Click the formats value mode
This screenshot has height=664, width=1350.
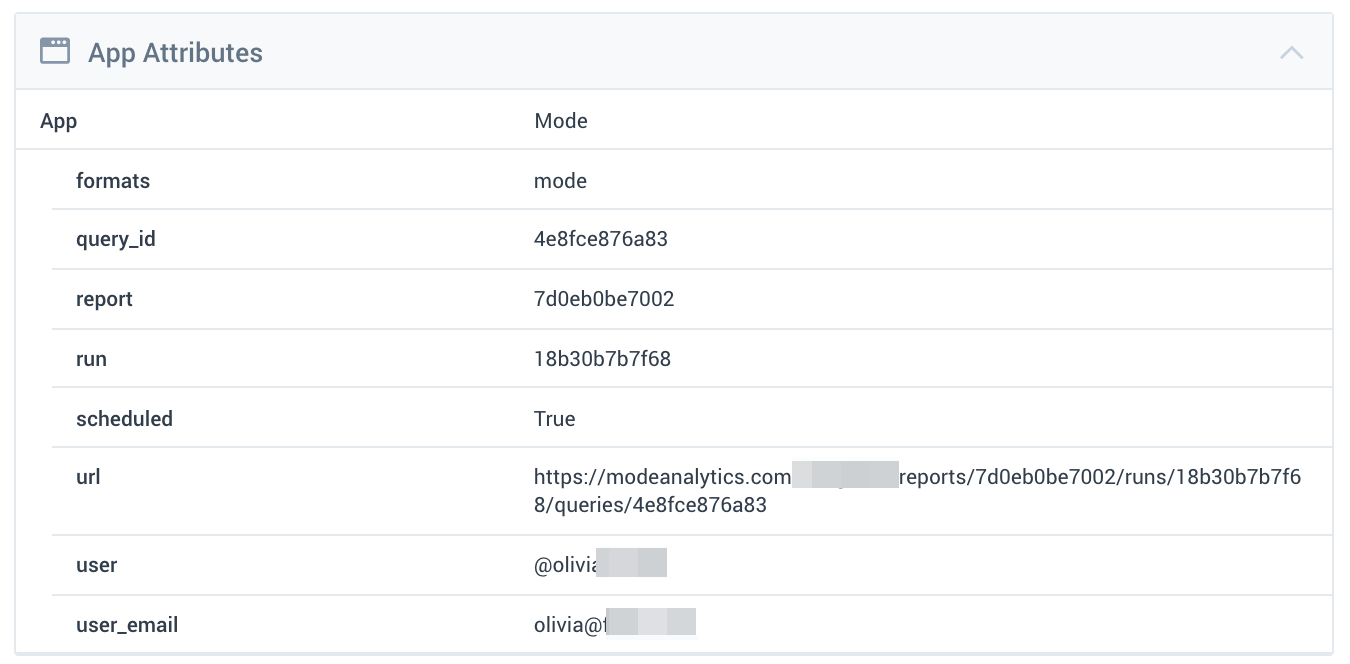[560, 181]
